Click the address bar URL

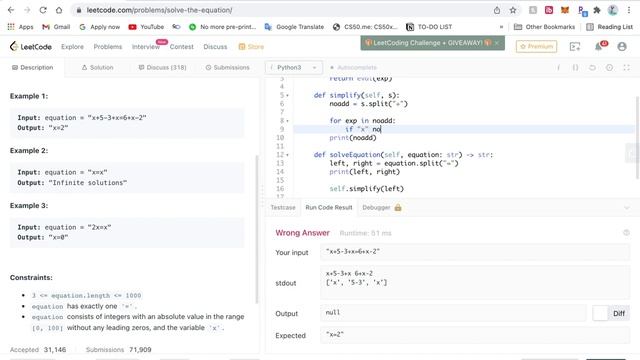coord(159,10)
